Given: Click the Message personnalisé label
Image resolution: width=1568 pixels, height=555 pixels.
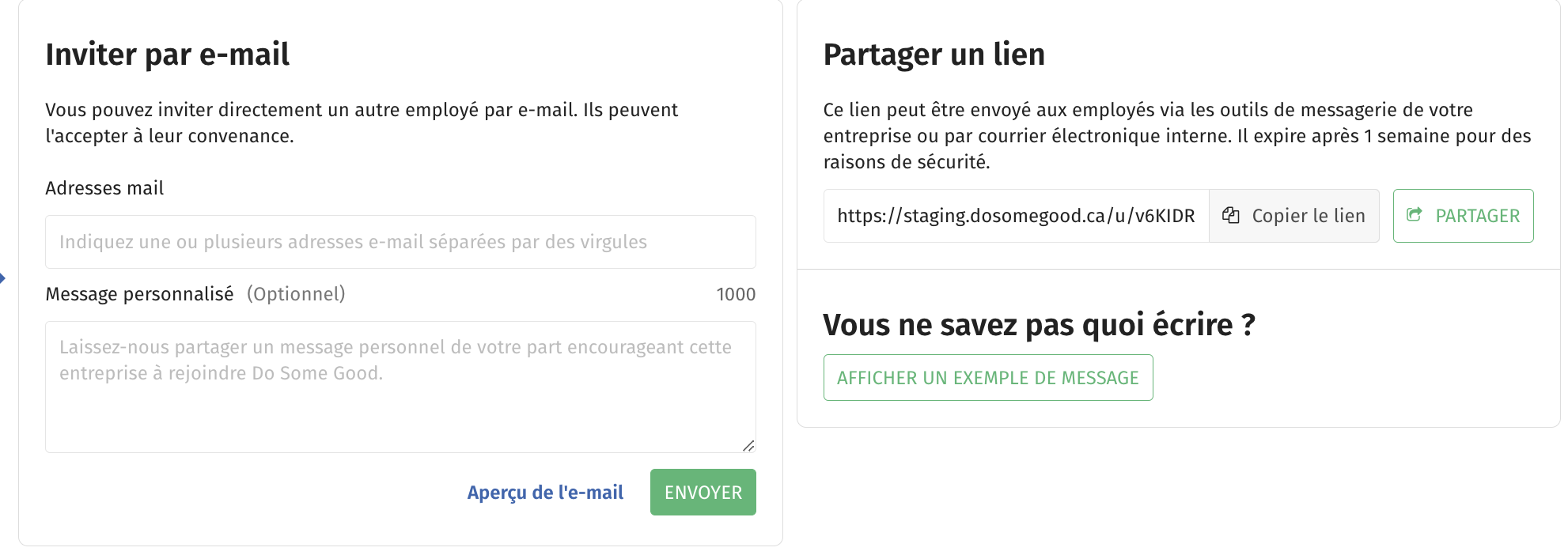Looking at the screenshot, I should point(139,294).
